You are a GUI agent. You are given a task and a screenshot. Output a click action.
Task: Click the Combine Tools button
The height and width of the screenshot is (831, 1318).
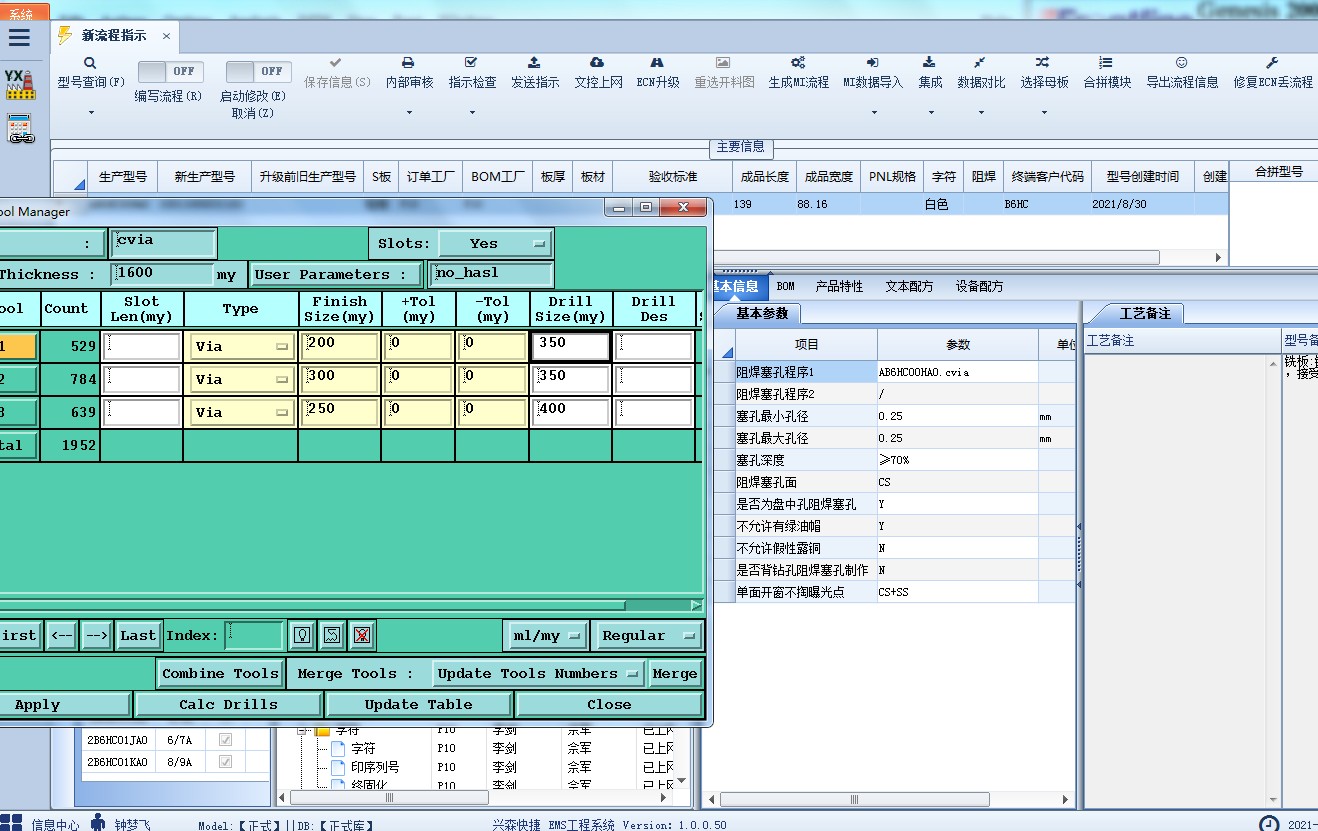pos(220,673)
